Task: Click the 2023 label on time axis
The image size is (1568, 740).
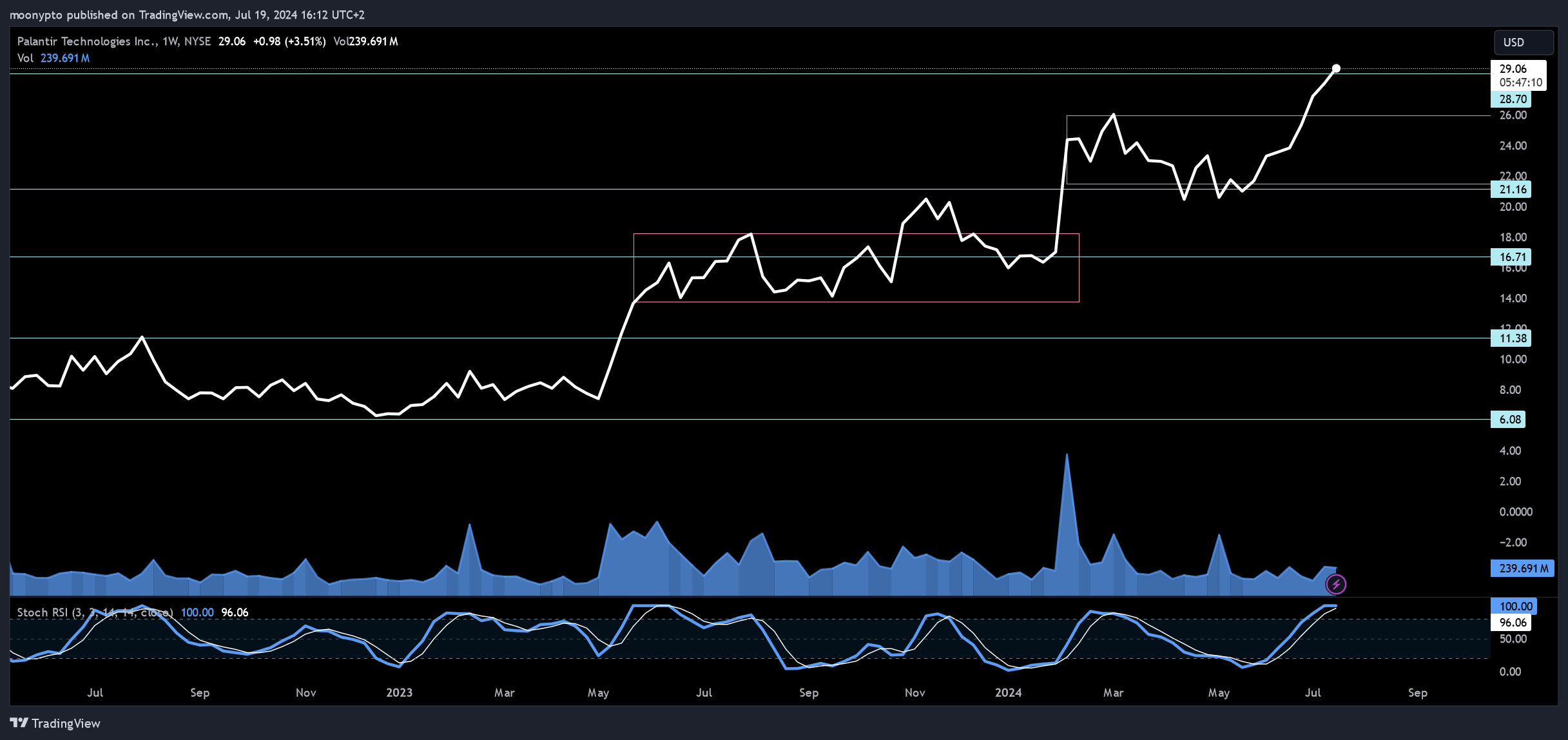Action: [399, 693]
